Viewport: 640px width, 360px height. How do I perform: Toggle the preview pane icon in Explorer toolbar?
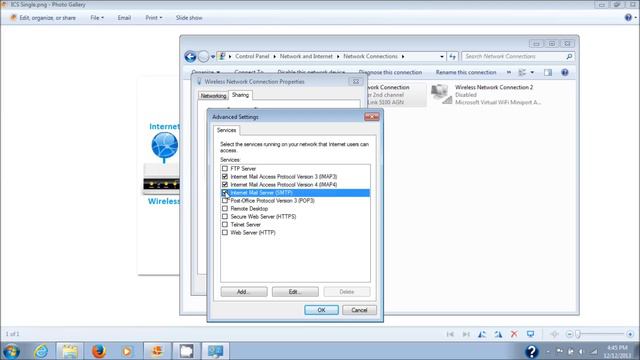point(548,72)
